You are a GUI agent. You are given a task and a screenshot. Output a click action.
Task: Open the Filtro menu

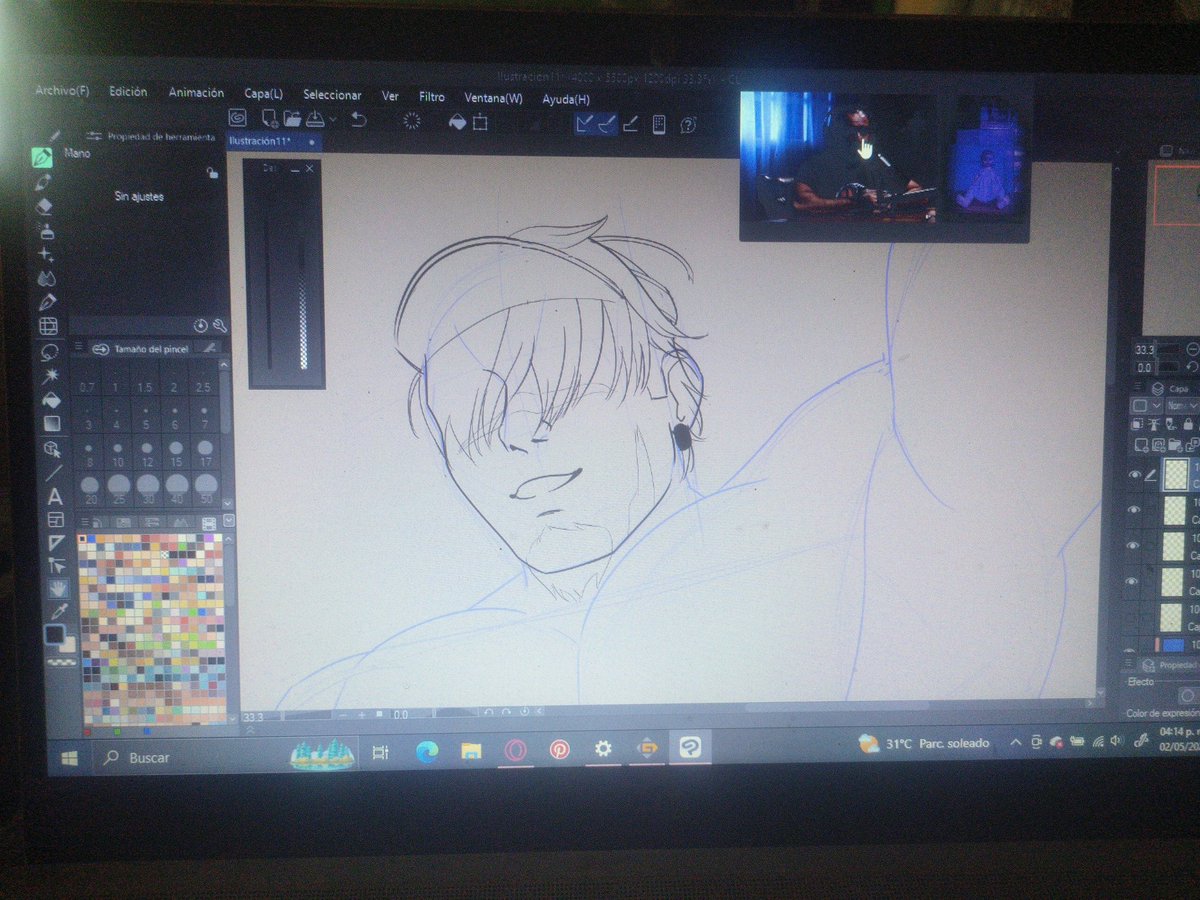(432, 97)
